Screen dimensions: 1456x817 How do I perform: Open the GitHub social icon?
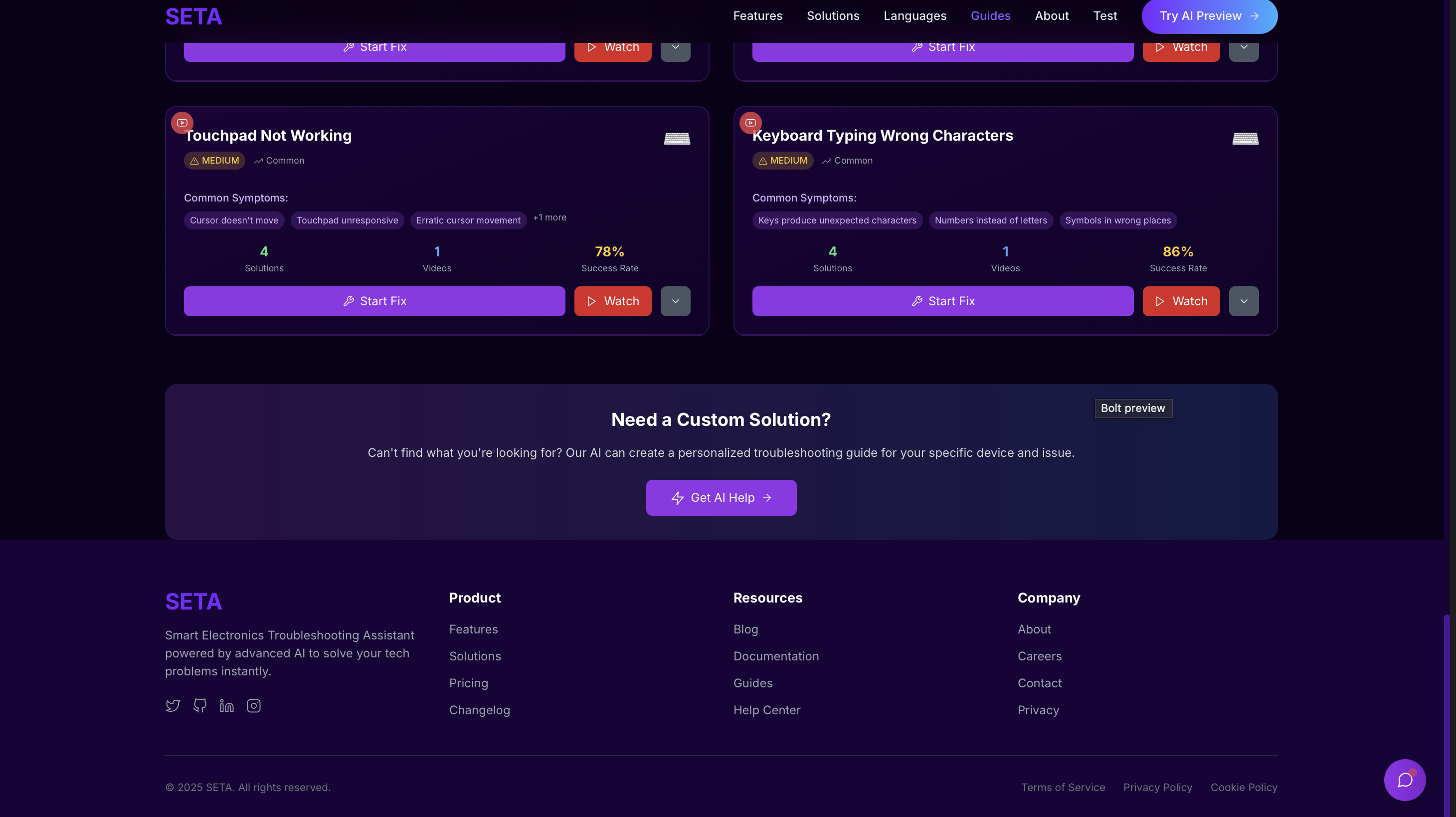(199, 706)
